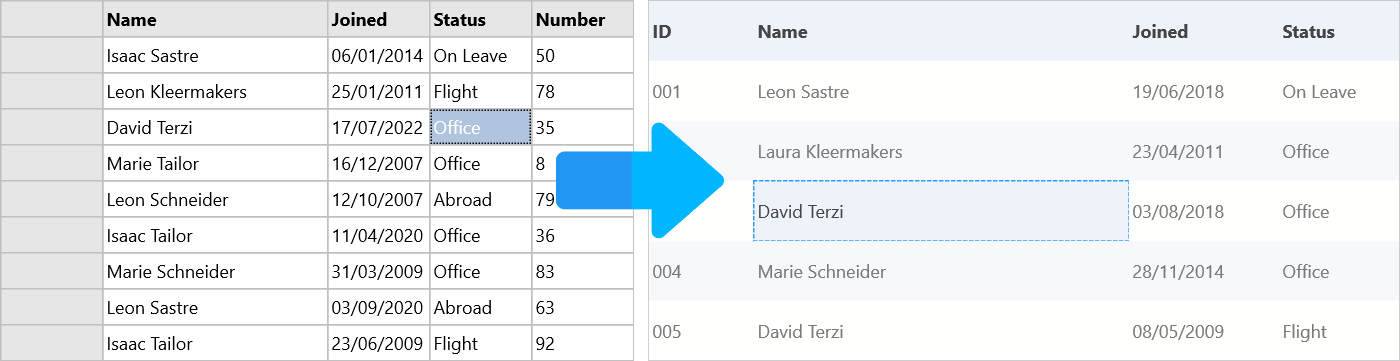1400x361 pixels.
Task: Click the On Leave status in right table
Action: click(1319, 92)
